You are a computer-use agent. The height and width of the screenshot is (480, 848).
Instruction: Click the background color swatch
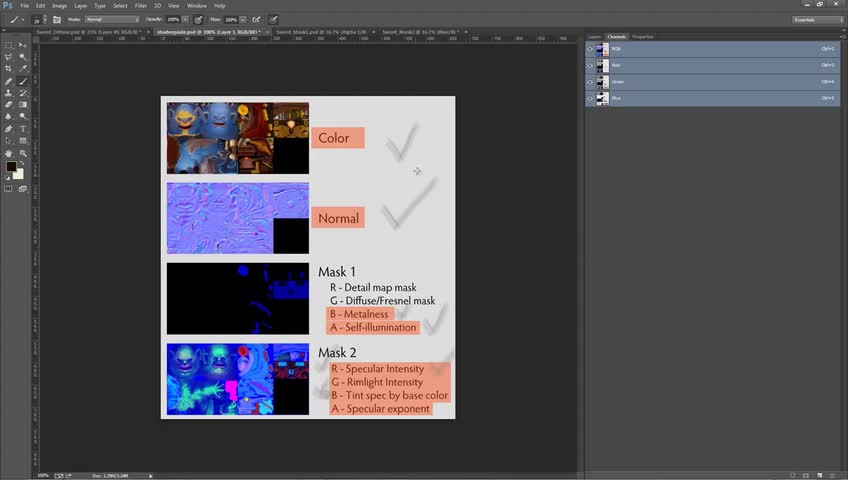[19, 174]
